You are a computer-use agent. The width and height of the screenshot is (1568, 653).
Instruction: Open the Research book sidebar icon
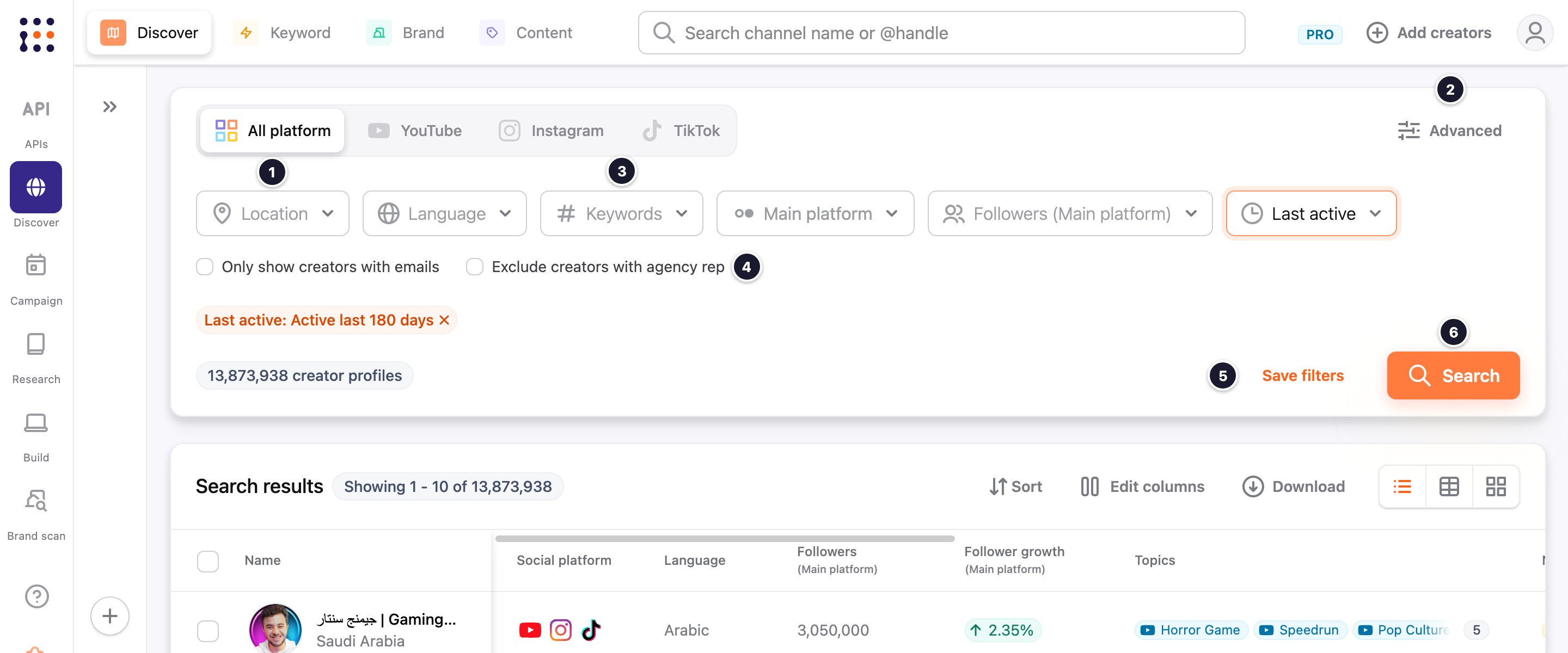coord(36,343)
